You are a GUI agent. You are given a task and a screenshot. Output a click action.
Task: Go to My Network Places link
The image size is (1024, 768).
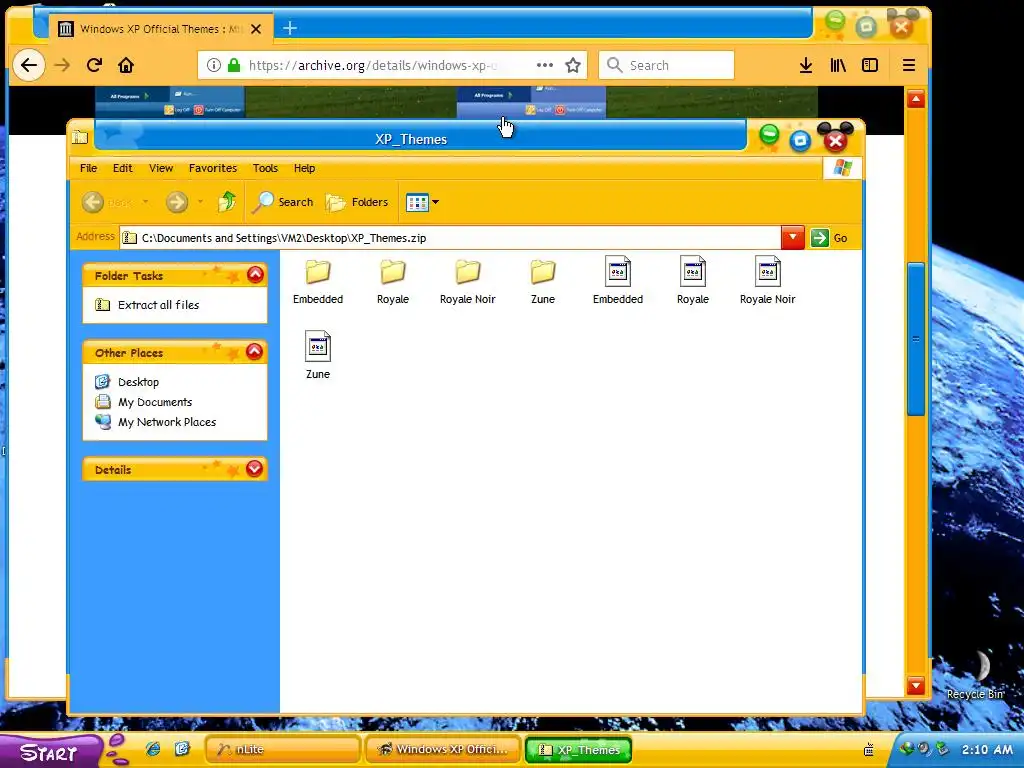coord(155,422)
